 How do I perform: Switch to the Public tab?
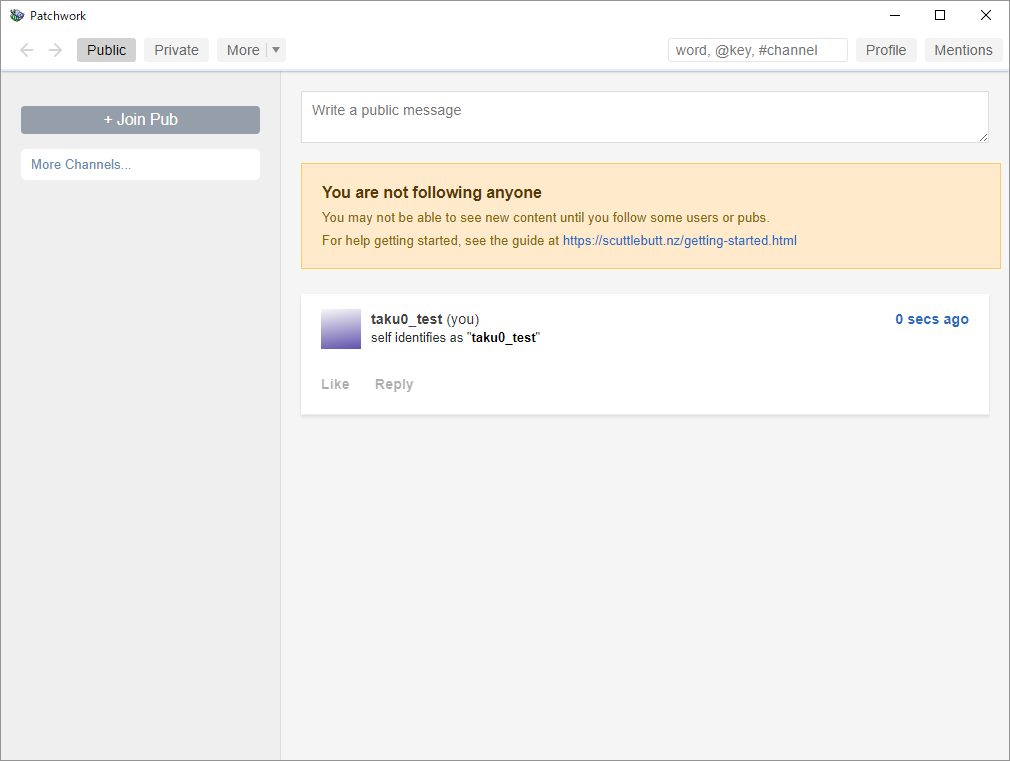point(106,50)
